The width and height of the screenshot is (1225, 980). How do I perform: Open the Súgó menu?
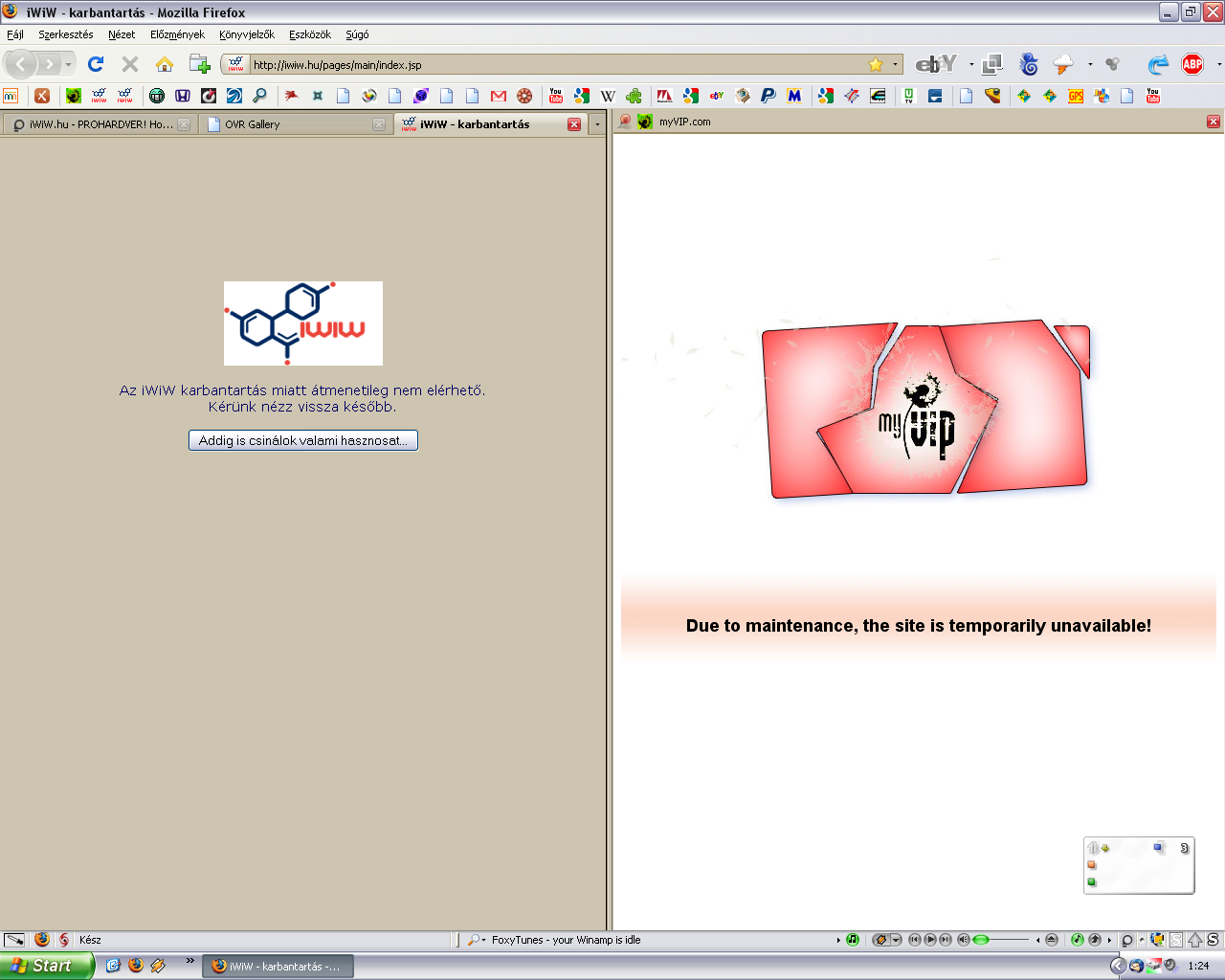357,34
